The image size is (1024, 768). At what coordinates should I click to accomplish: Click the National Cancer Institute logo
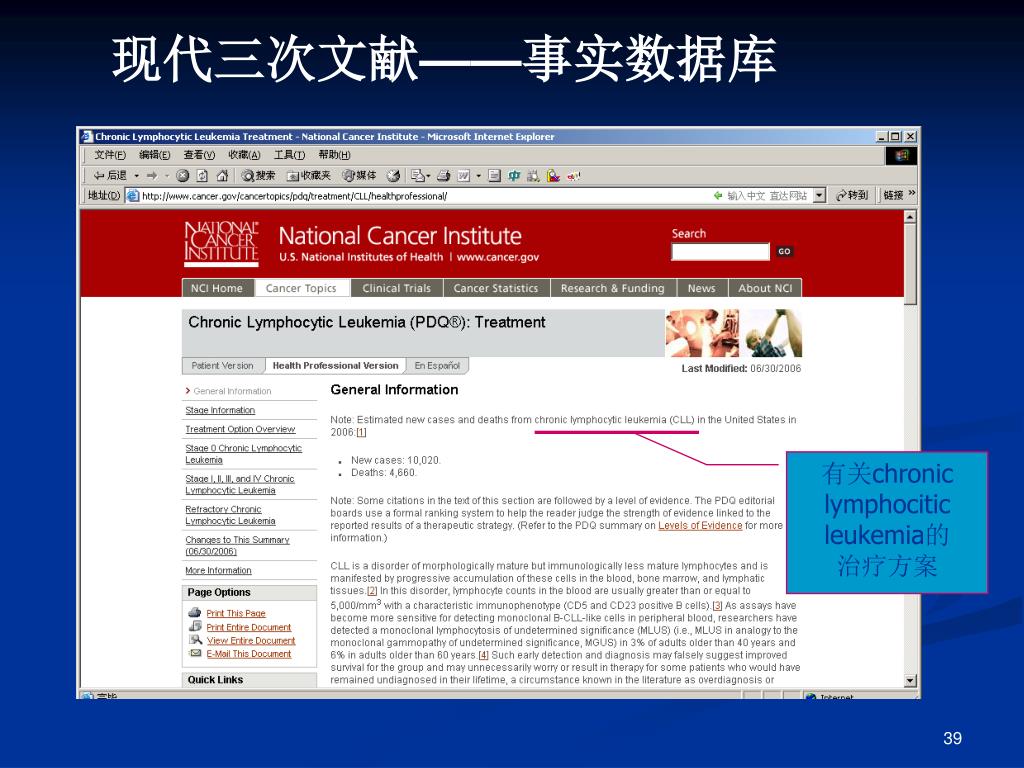click(x=221, y=243)
